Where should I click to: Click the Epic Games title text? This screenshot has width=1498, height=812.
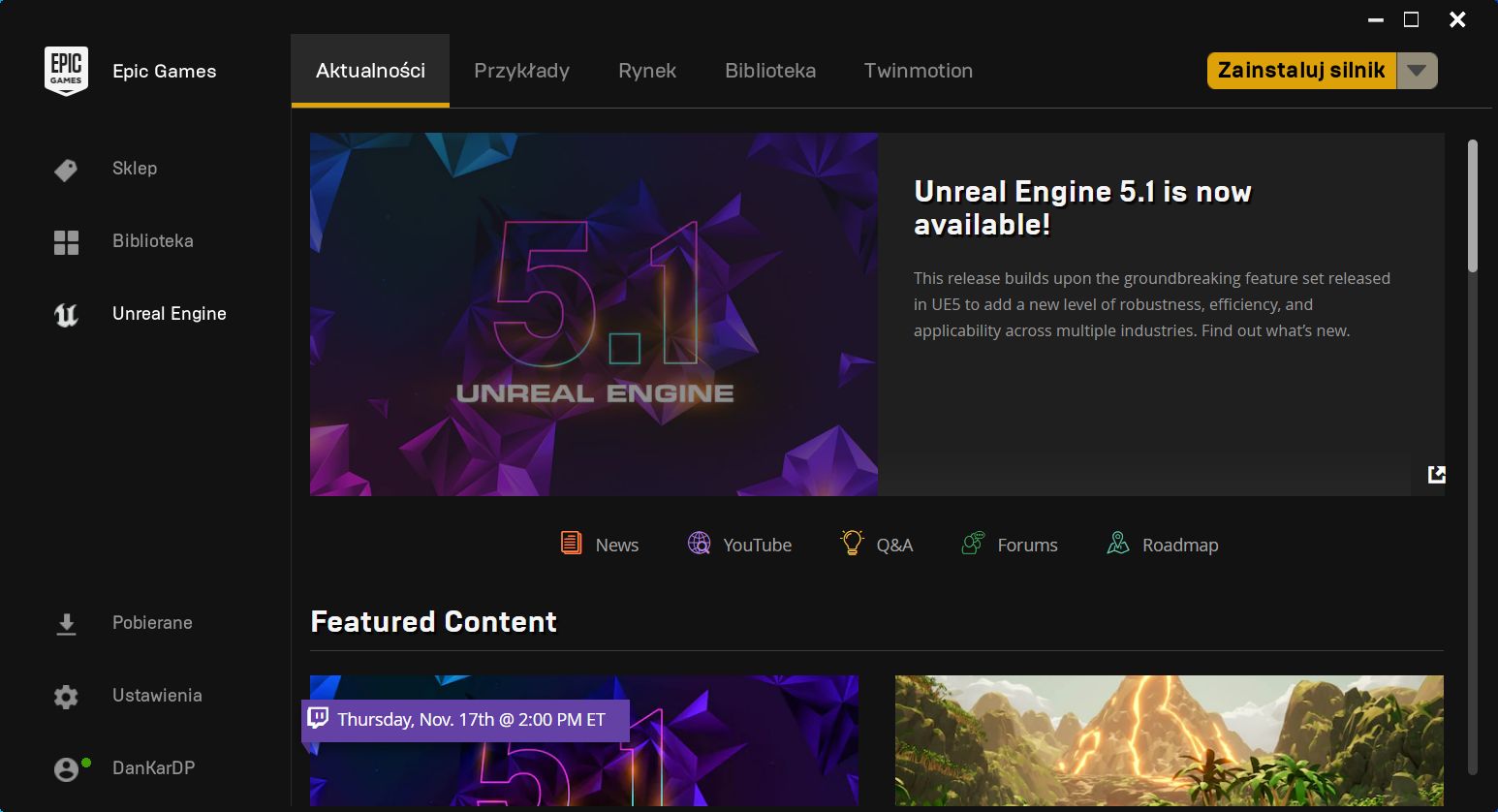tap(165, 71)
